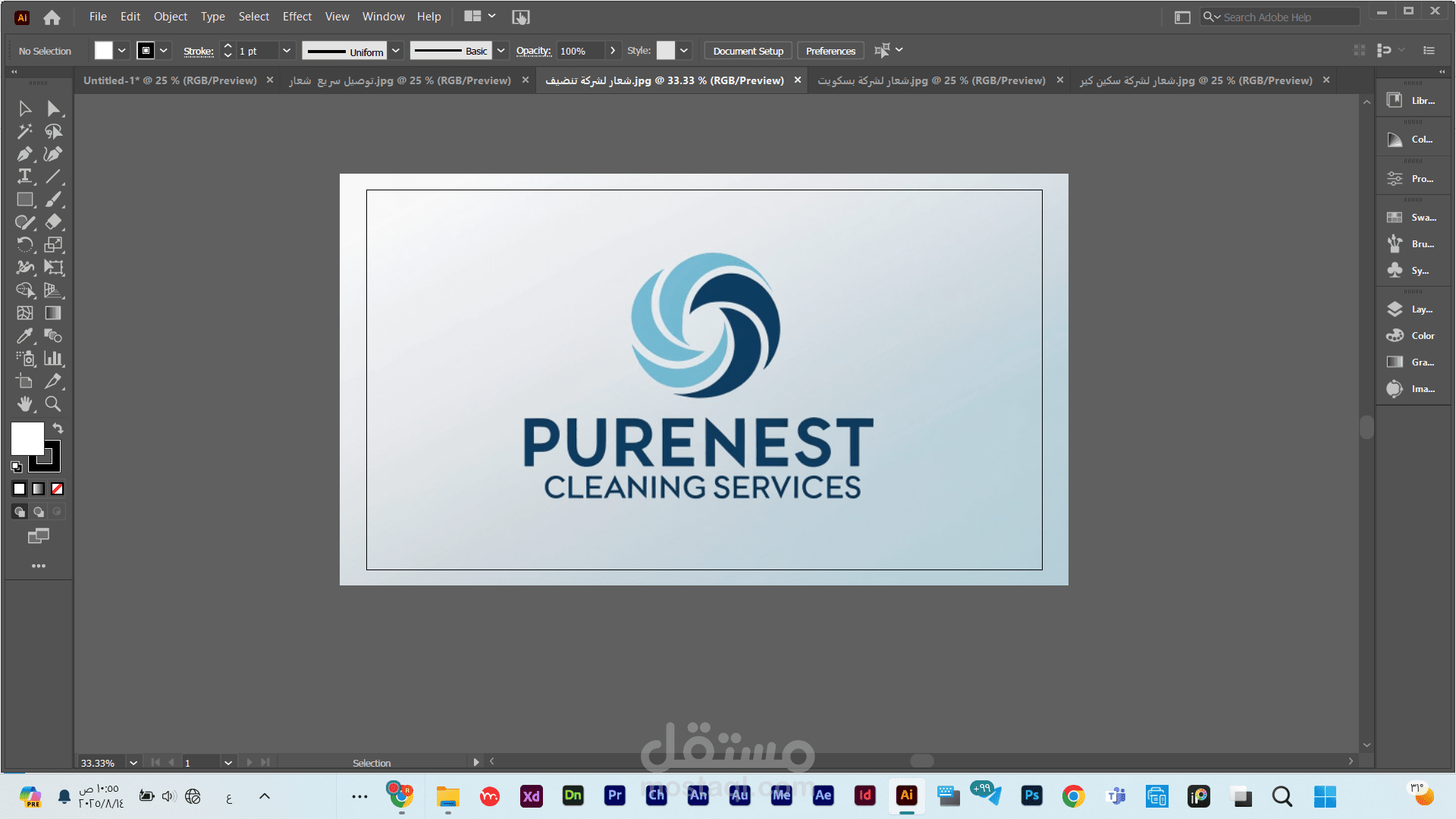This screenshot has height=819, width=1456.
Task: Open Photoshop from the taskbar
Action: click(1031, 795)
